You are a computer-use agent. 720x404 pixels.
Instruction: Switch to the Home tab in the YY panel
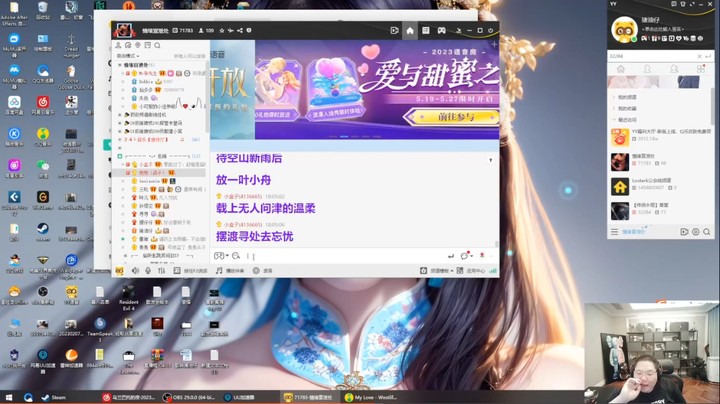tap(621, 69)
